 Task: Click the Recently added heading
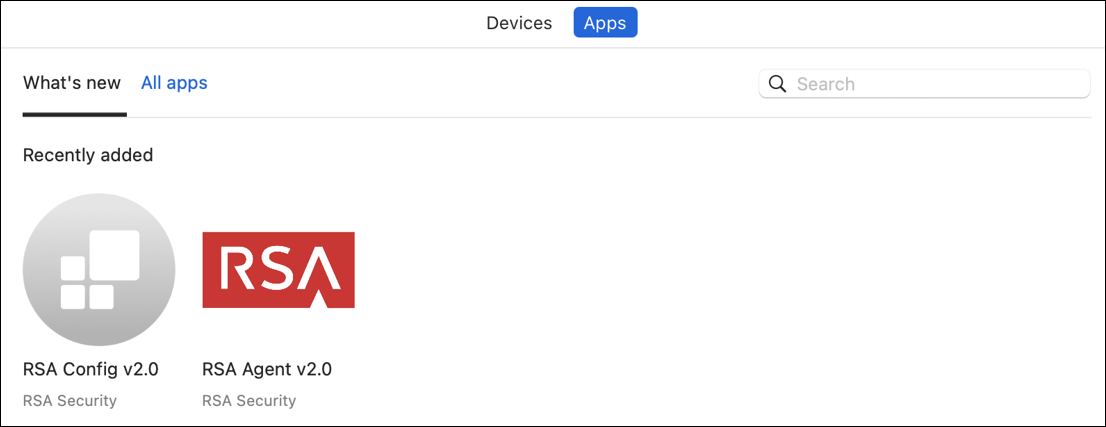tap(88, 155)
